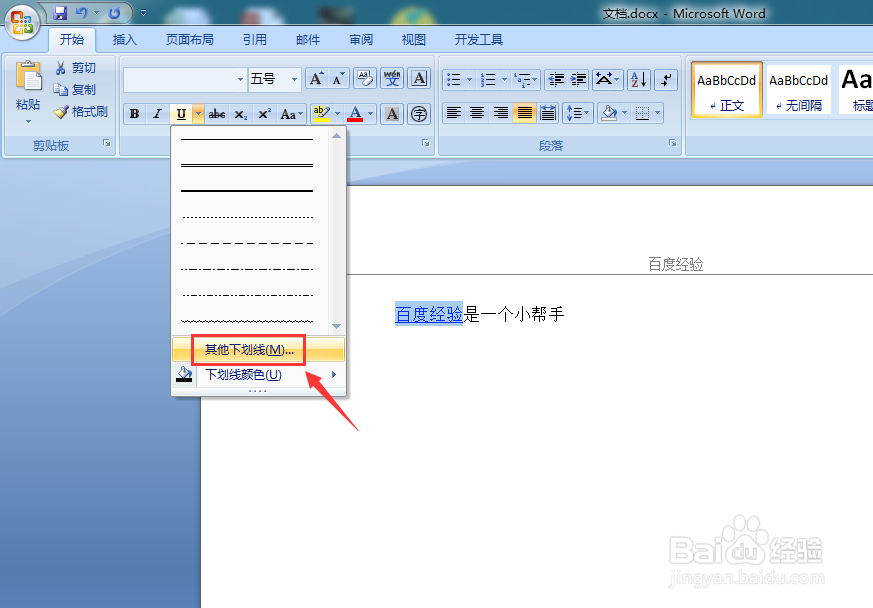This screenshot has width=873, height=608.
Task: Center the paragraph
Action: click(x=477, y=113)
